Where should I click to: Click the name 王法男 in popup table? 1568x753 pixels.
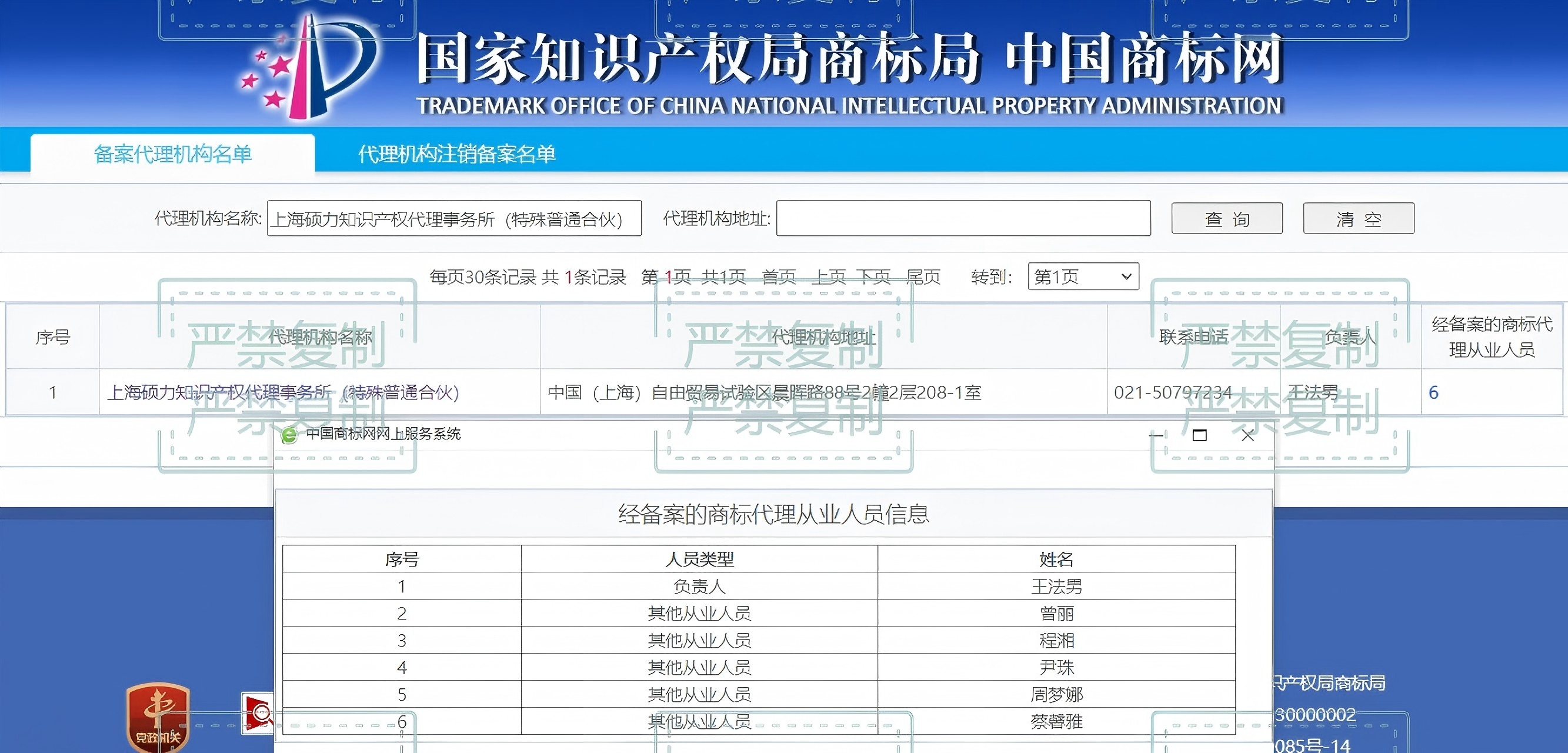click(1056, 586)
